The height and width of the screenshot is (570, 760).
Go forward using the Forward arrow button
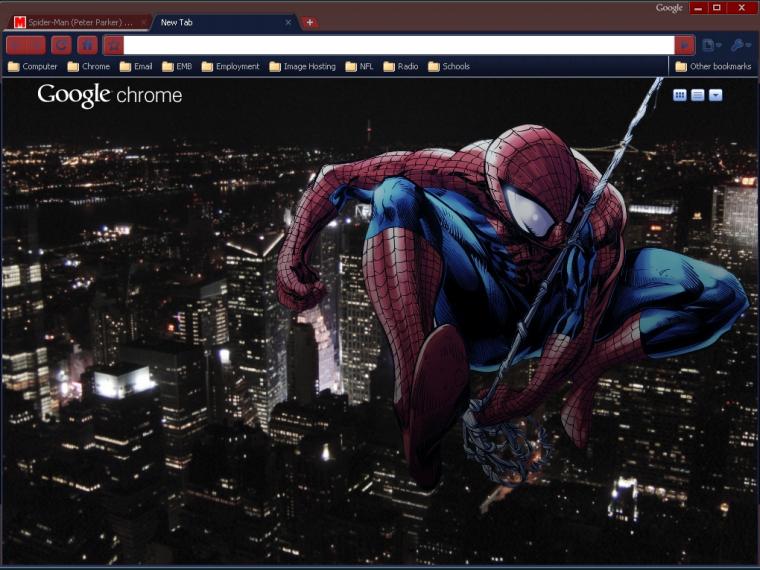[x=36, y=46]
